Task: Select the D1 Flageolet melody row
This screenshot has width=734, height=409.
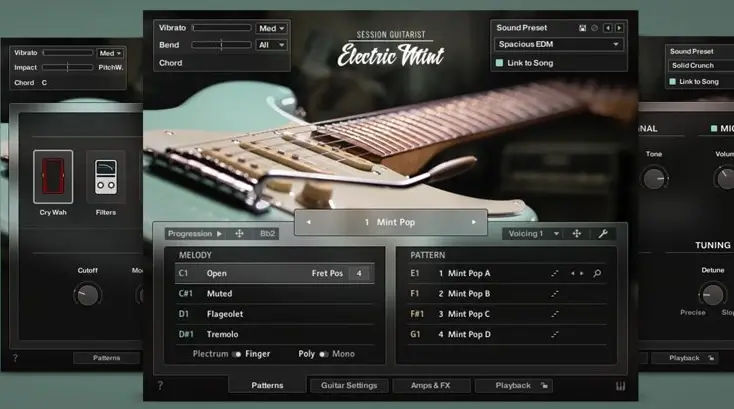Action: click(x=275, y=314)
